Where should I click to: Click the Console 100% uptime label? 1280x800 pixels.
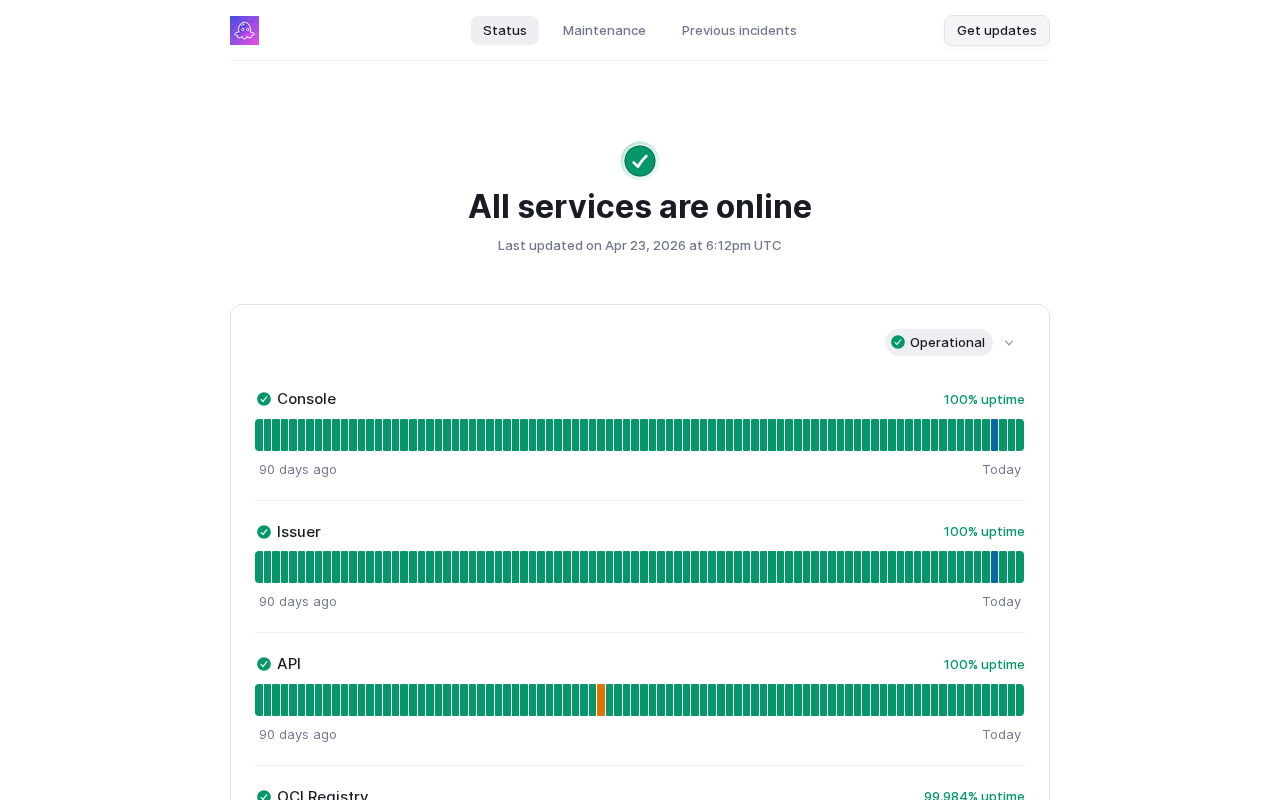point(984,399)
